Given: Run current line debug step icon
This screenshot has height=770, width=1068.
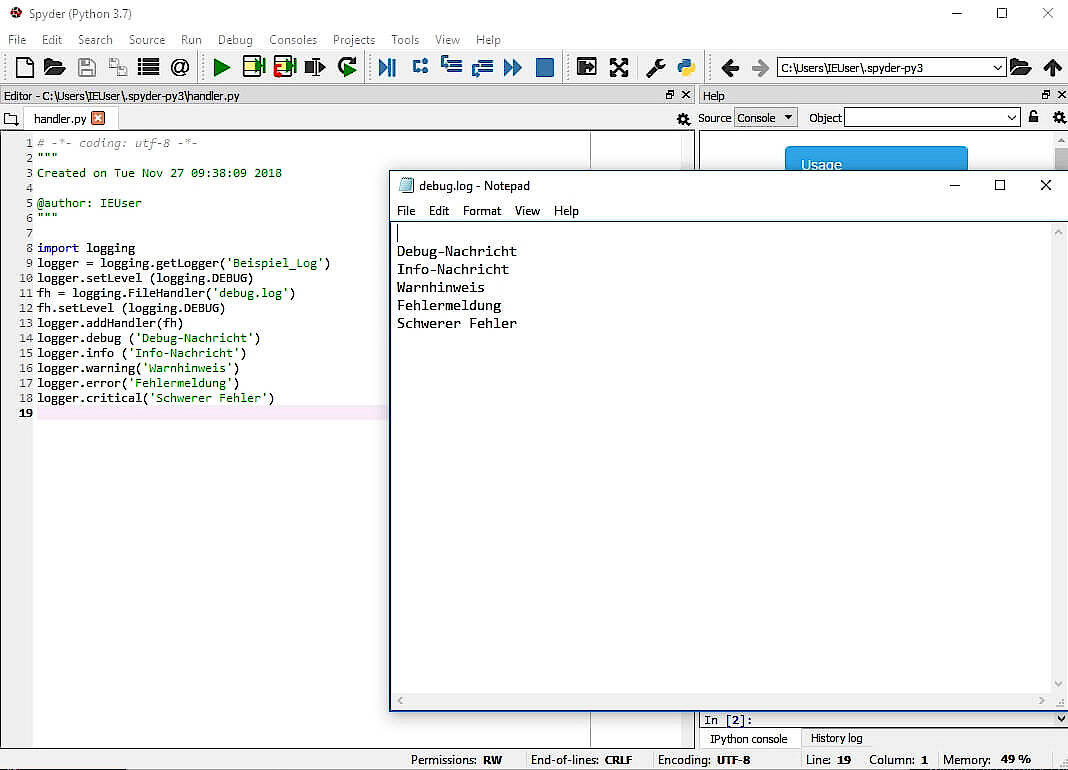Looking at the screenshot, I should (x=420, y=67).
